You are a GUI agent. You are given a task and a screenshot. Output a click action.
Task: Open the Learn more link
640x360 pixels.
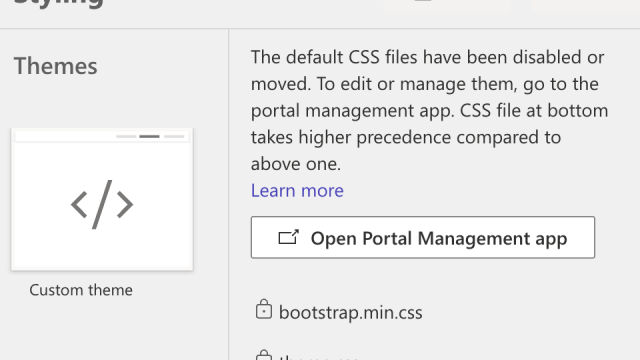pos(297,191)
